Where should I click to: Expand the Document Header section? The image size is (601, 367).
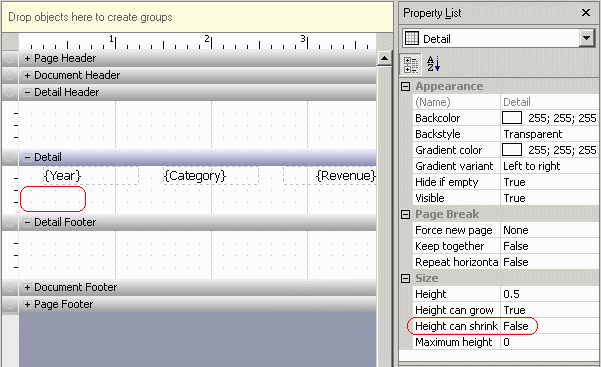(27, 75)
